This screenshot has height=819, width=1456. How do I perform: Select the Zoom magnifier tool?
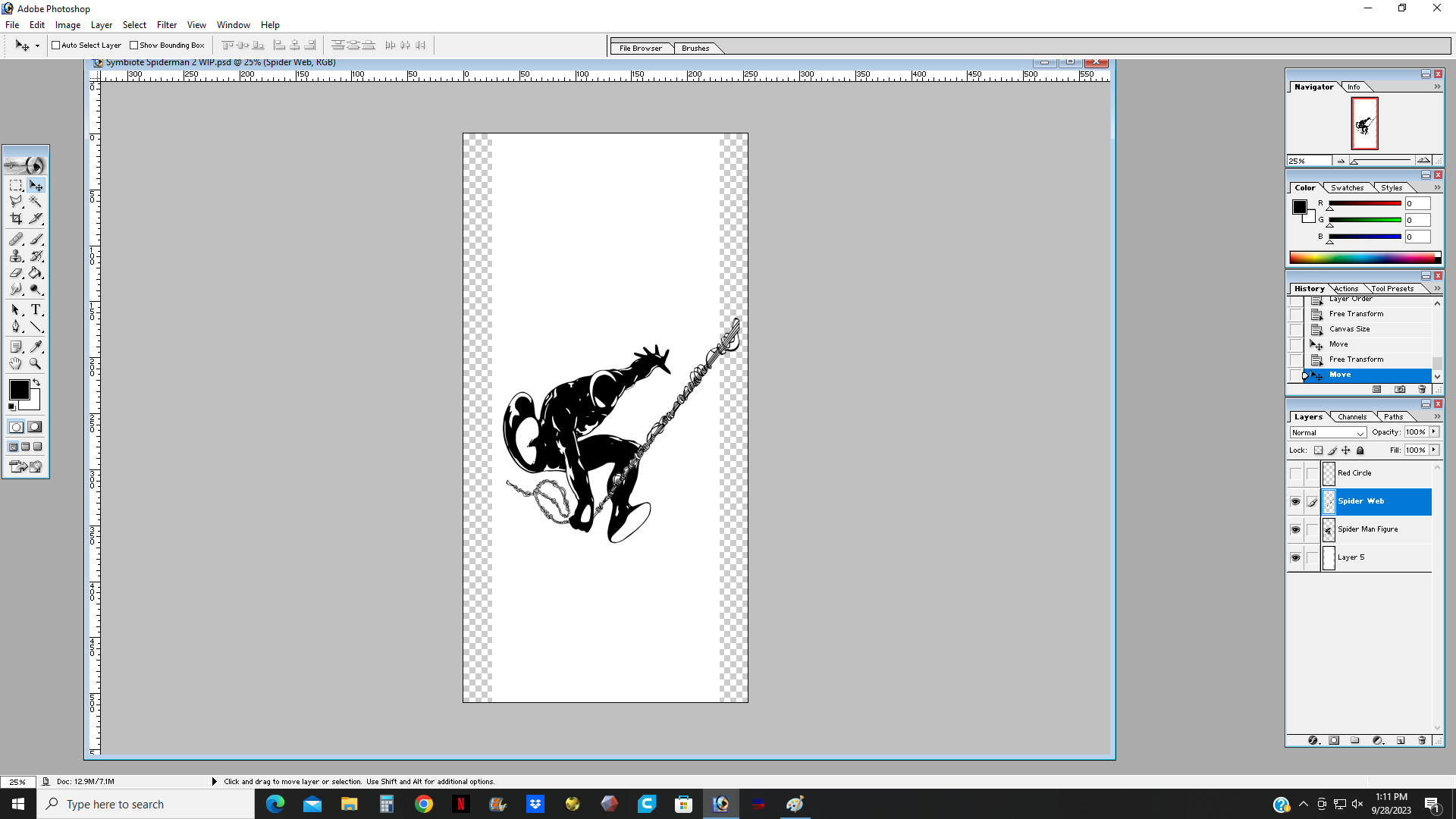tap(36, 364)
